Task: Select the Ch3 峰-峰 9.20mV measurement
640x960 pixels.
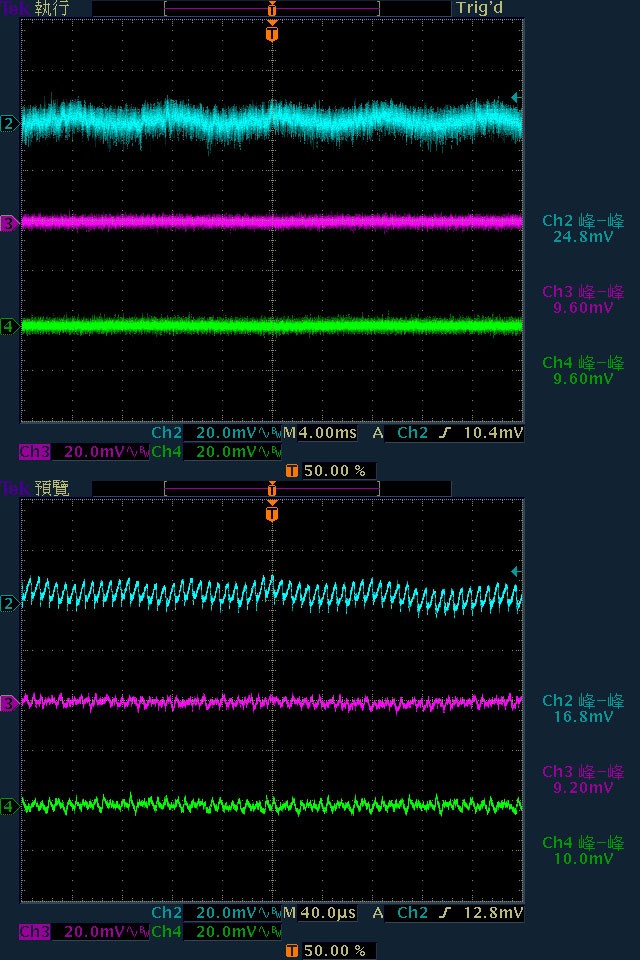Action: [583, 779]
